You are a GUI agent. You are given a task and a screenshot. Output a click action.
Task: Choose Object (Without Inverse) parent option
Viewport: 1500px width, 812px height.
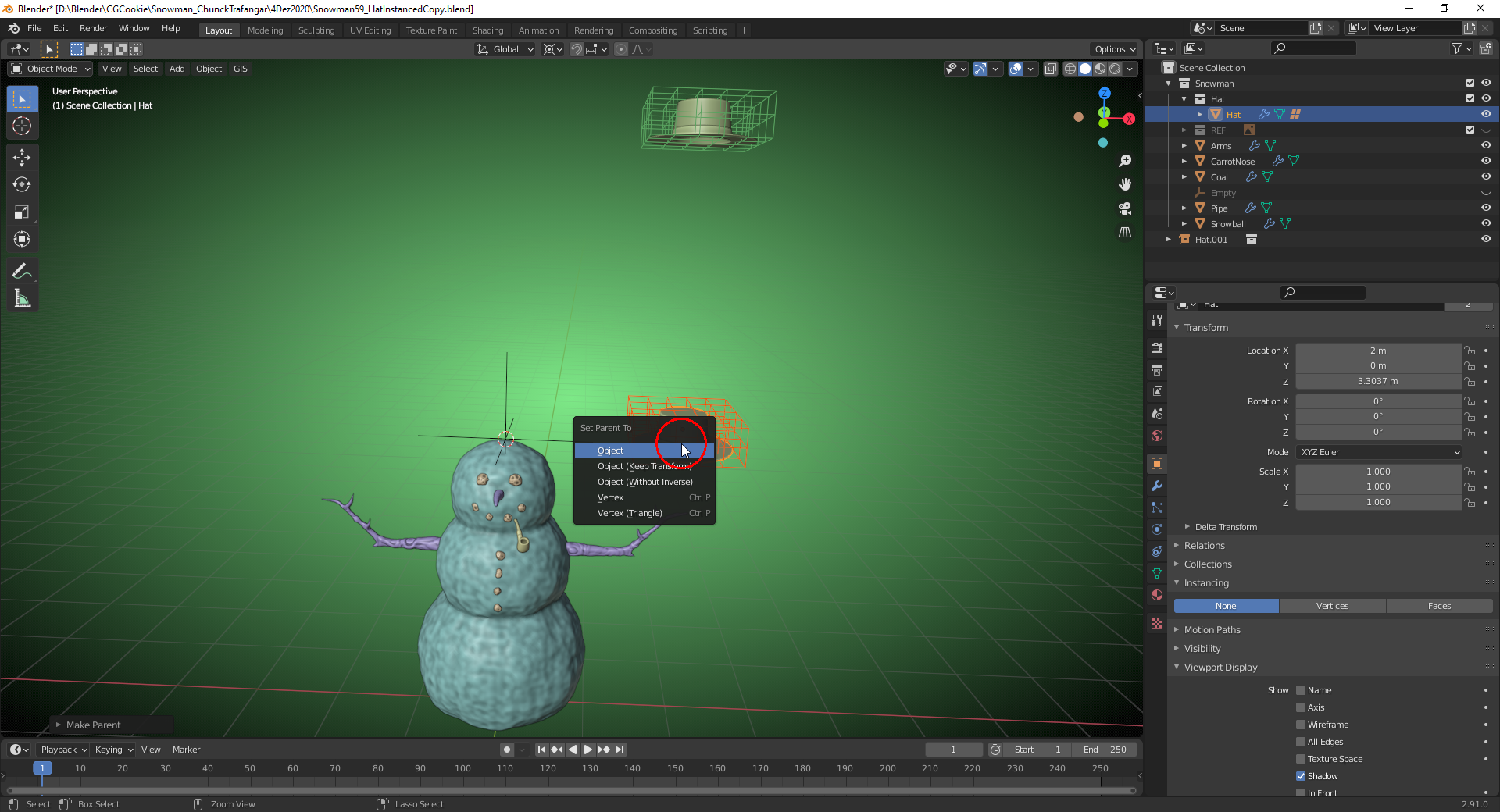click(x=645, y=482)
